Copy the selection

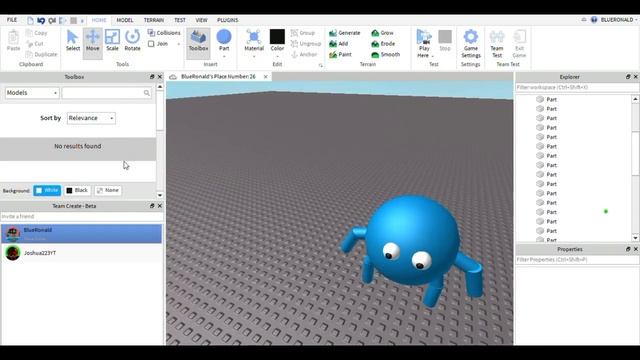coord(36,33)
